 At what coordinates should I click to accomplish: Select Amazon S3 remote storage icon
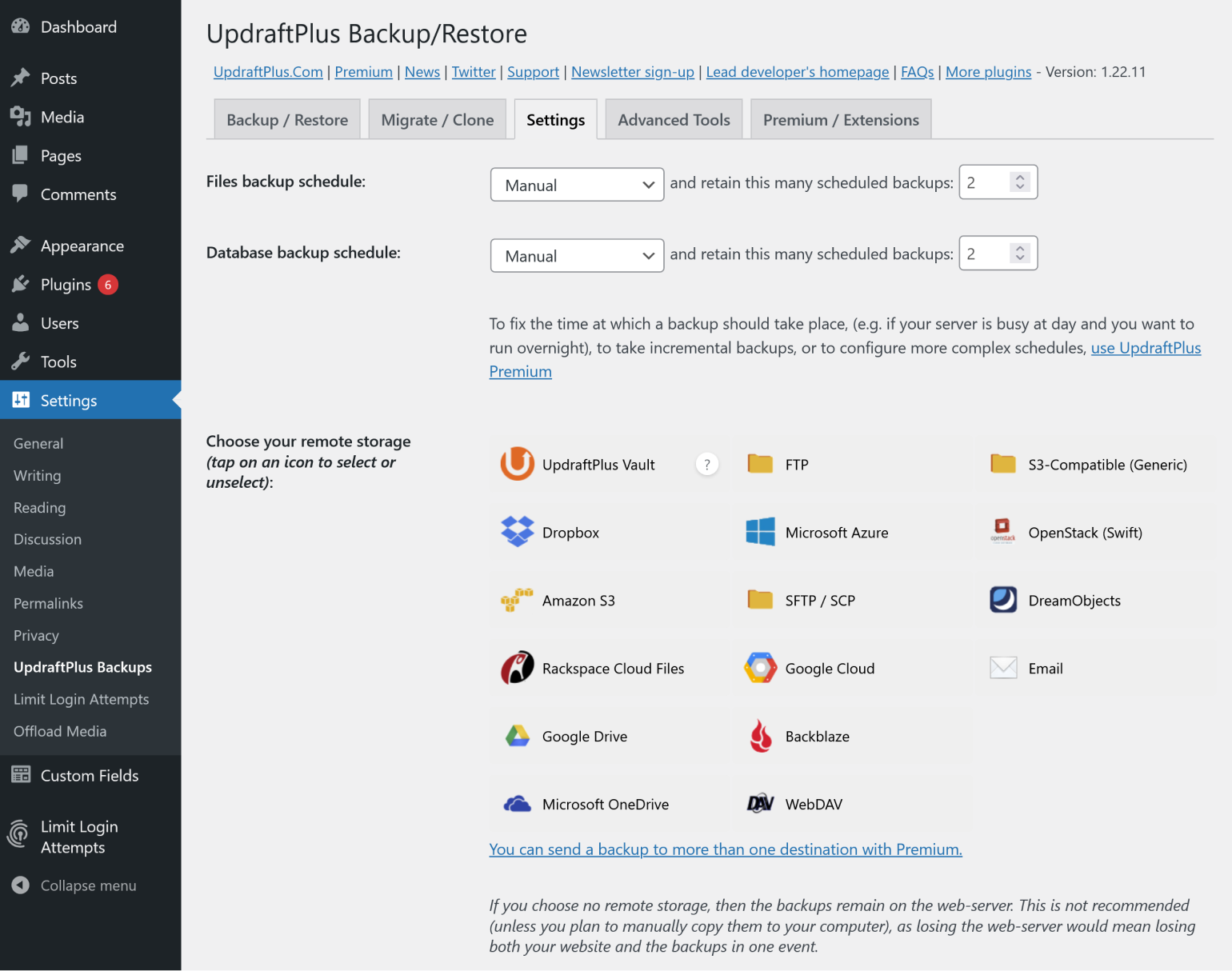point(517,600)
